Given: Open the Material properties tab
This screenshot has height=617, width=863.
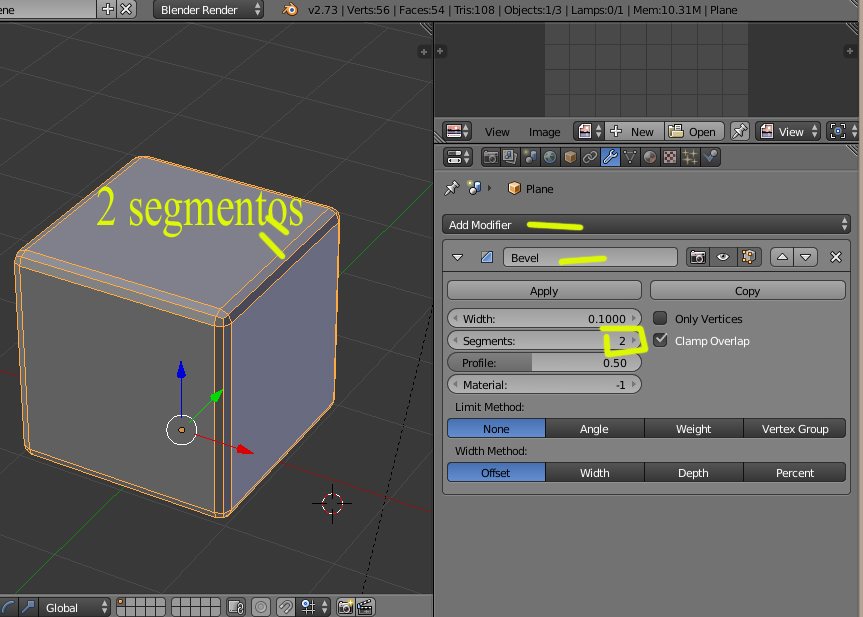Looking at the screenshot, I should point(649,157).
